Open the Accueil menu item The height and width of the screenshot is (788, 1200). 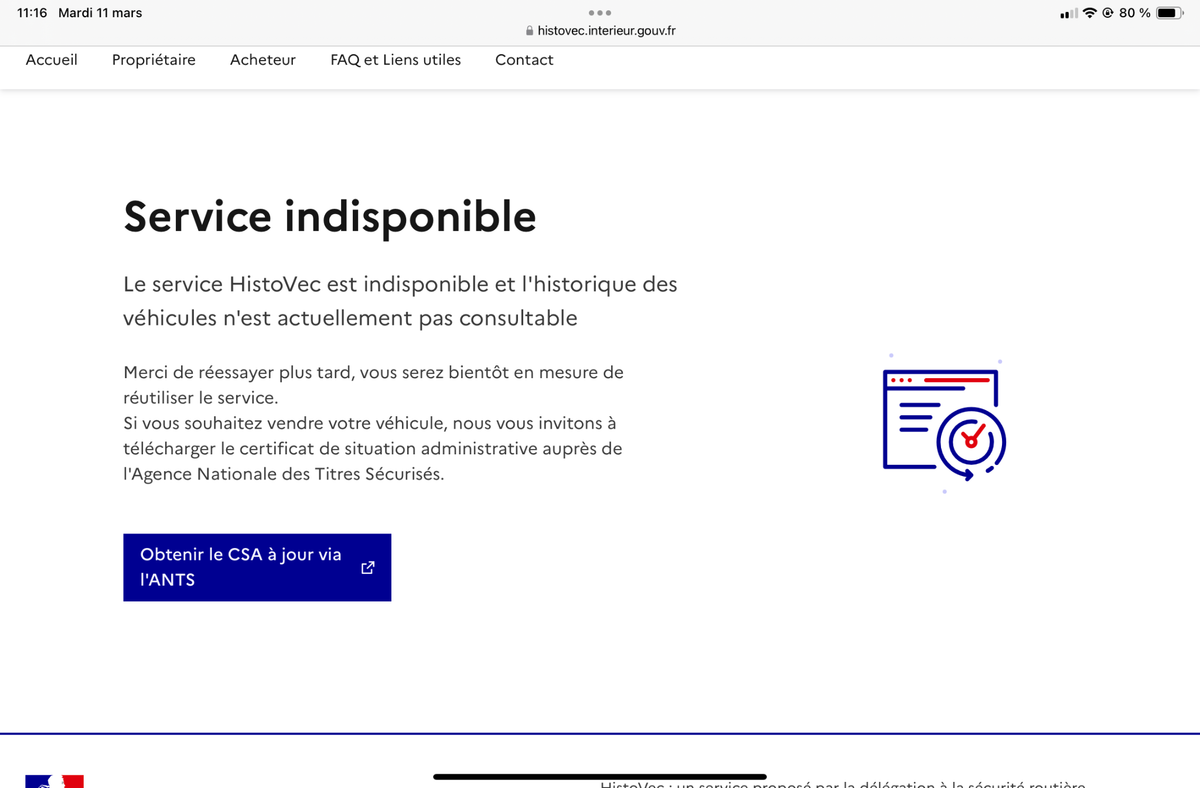(x=51, y=60)
